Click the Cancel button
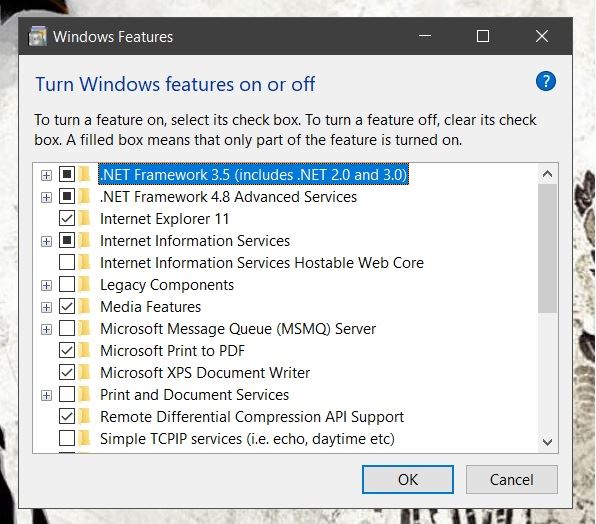 pyautogui.click(x=512, y=479)
